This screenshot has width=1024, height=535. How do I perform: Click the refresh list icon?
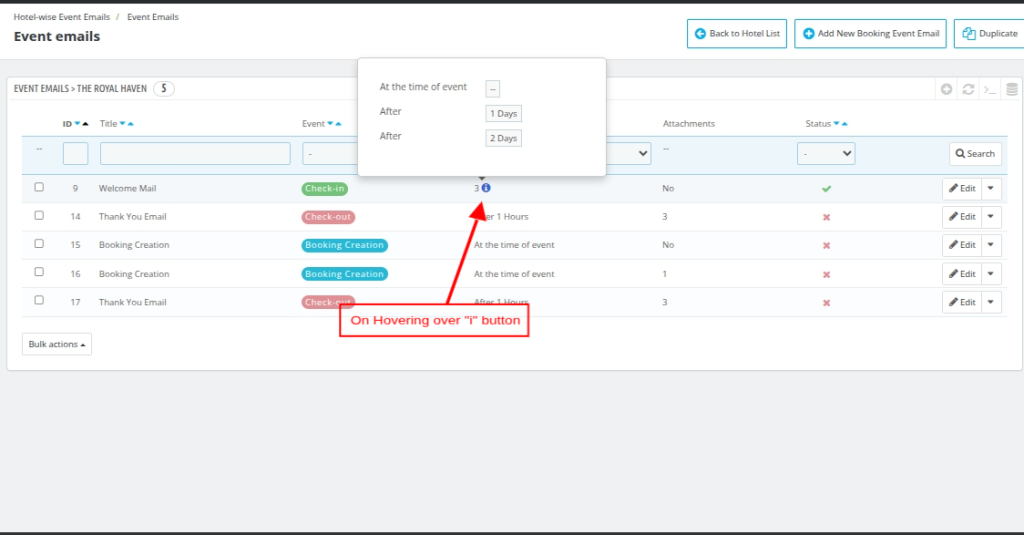click(x=968, y=89)
